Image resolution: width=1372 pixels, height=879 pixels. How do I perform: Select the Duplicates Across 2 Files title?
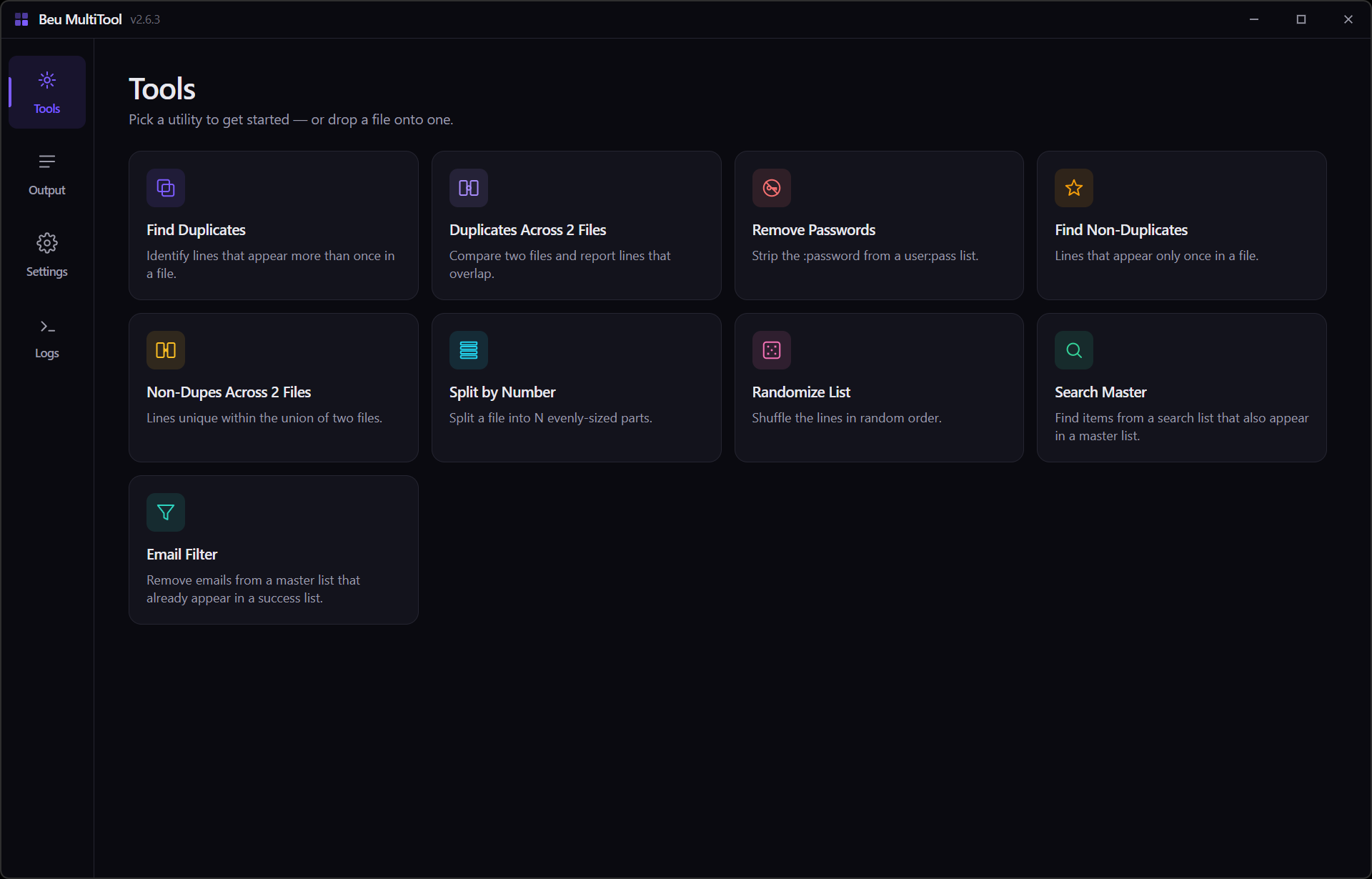pos(527,230)
